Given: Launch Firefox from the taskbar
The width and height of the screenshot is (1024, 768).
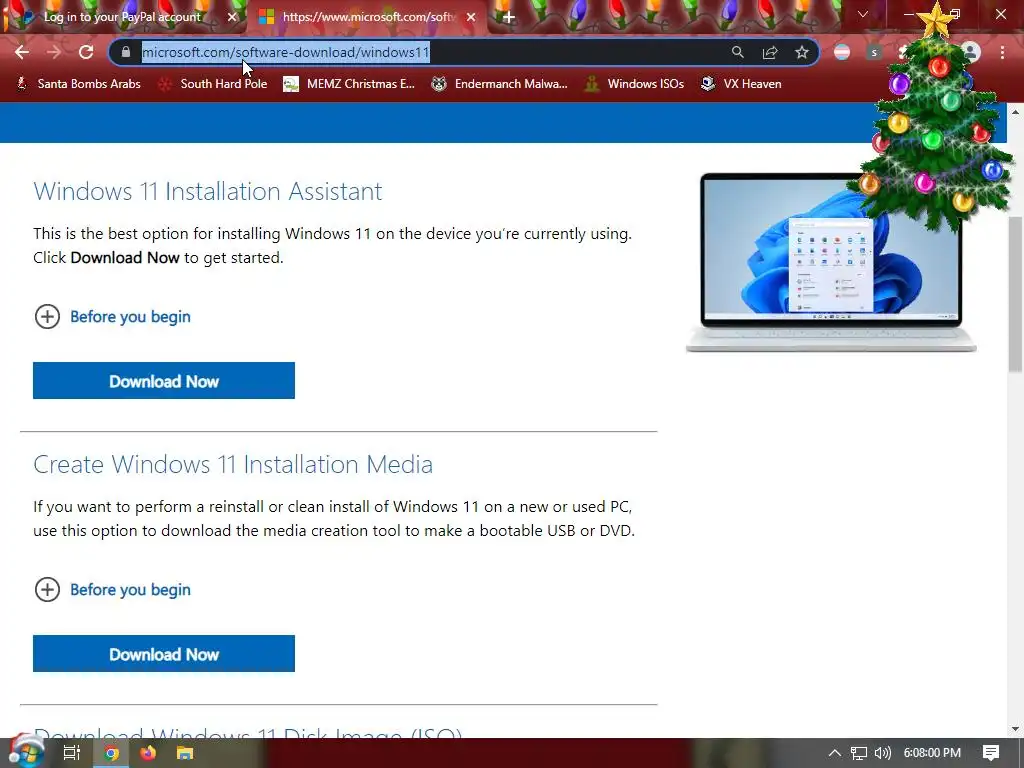Looking at the screenshot, I should pyautogui.click(x=148, y=753).
